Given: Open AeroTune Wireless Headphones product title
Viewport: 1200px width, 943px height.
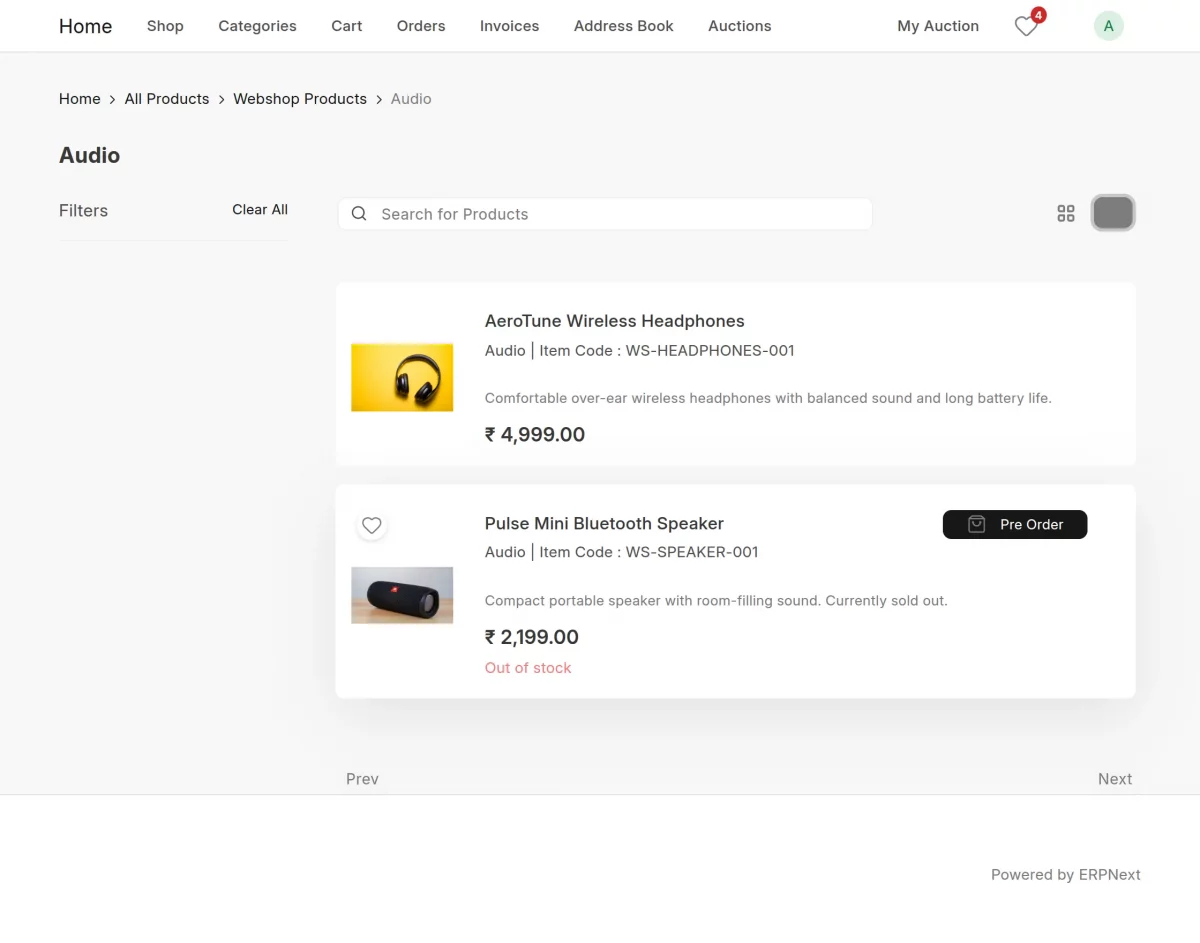Looking at the screenshot, I should [615, 321].
